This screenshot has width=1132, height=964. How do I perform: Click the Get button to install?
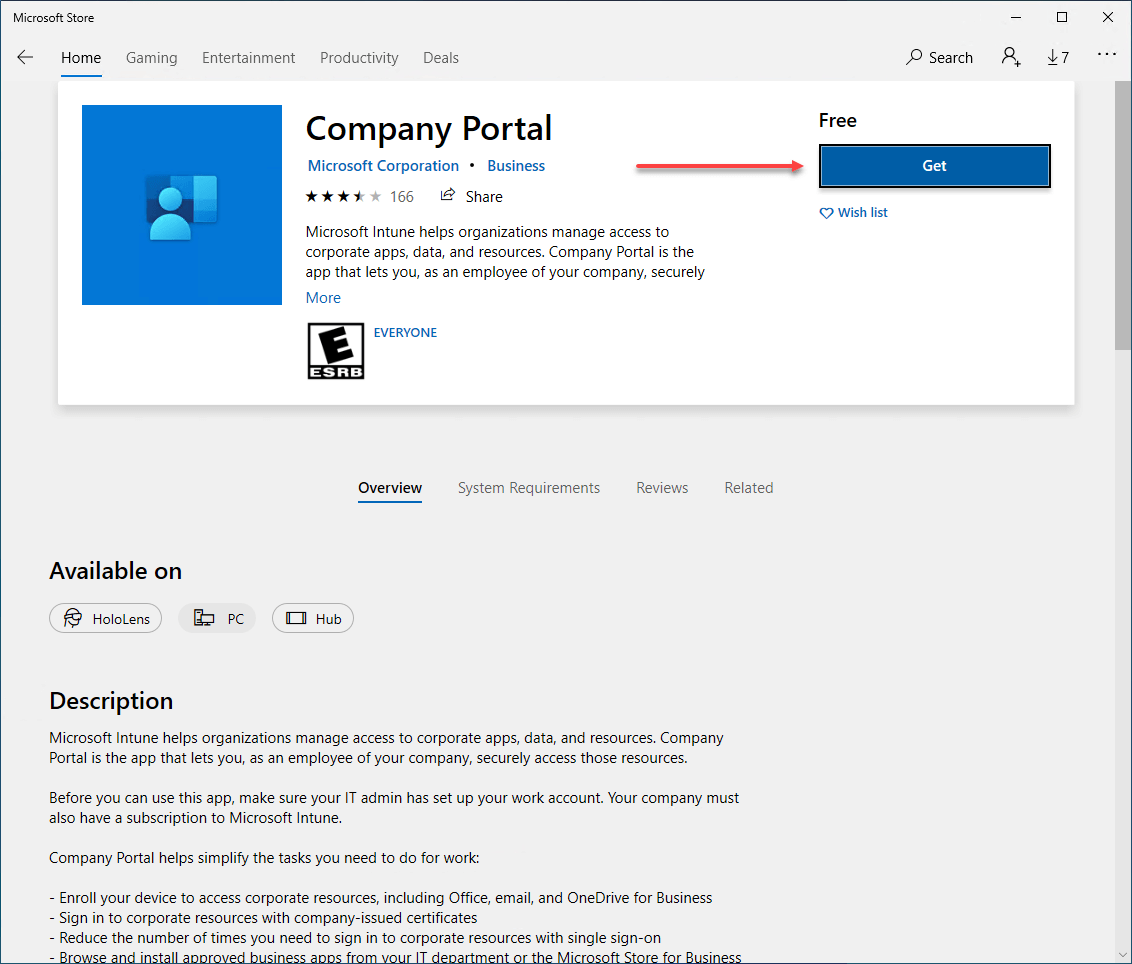coord(933,165)
